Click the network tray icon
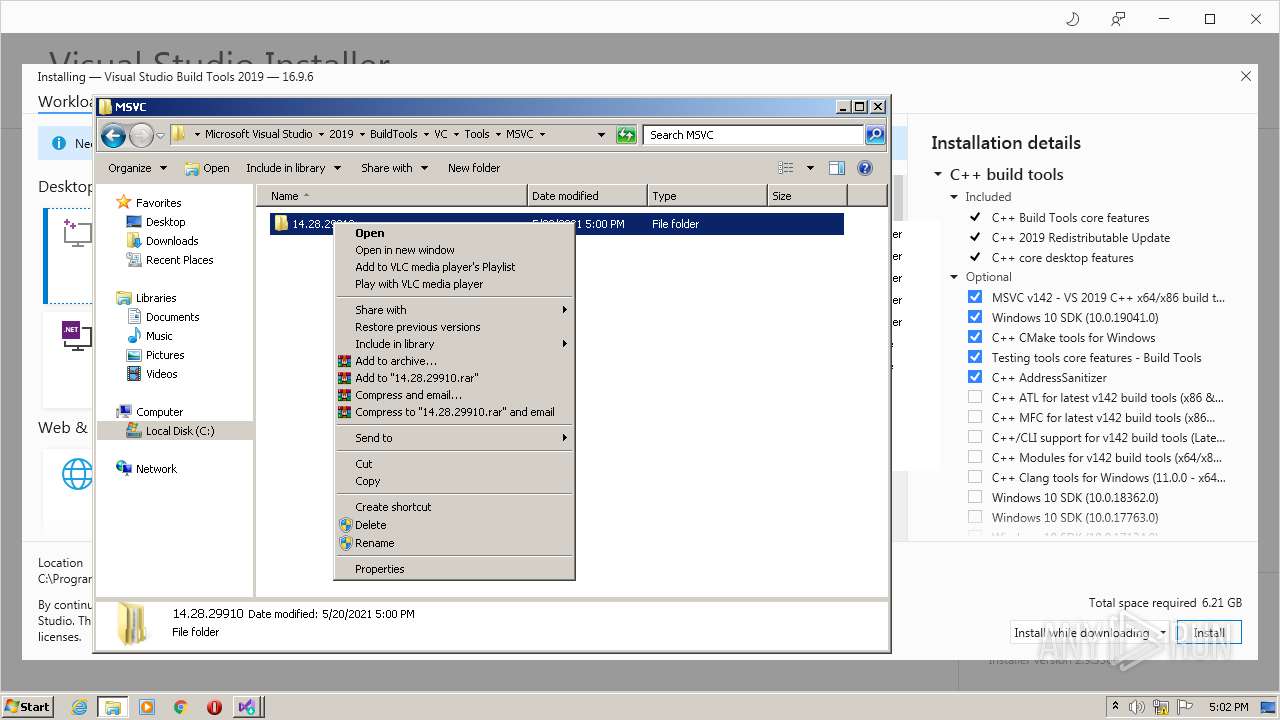This screenshot has height=720, width=1280. point(1162,707)
